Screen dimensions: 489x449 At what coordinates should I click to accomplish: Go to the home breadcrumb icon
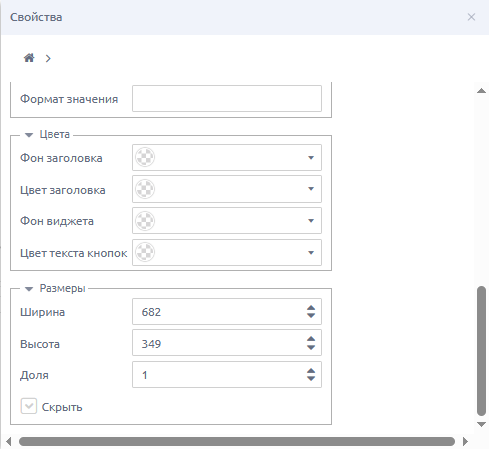[29, 58]
